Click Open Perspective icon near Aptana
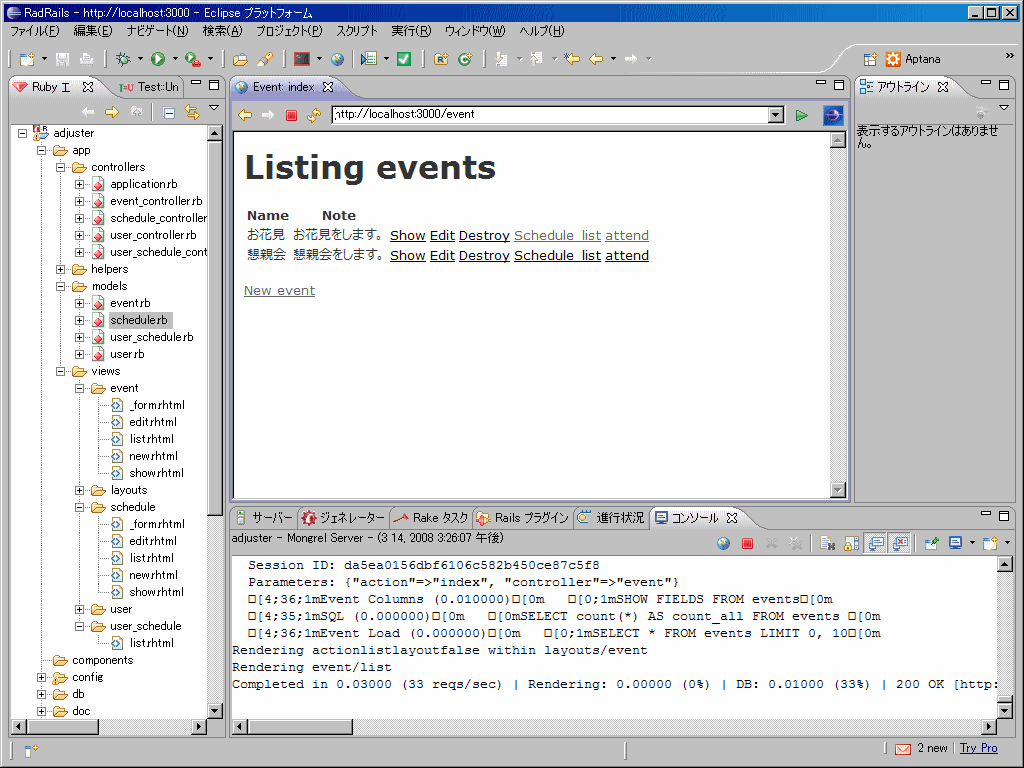Viewport: 1024px width, 768px height. 870,59
